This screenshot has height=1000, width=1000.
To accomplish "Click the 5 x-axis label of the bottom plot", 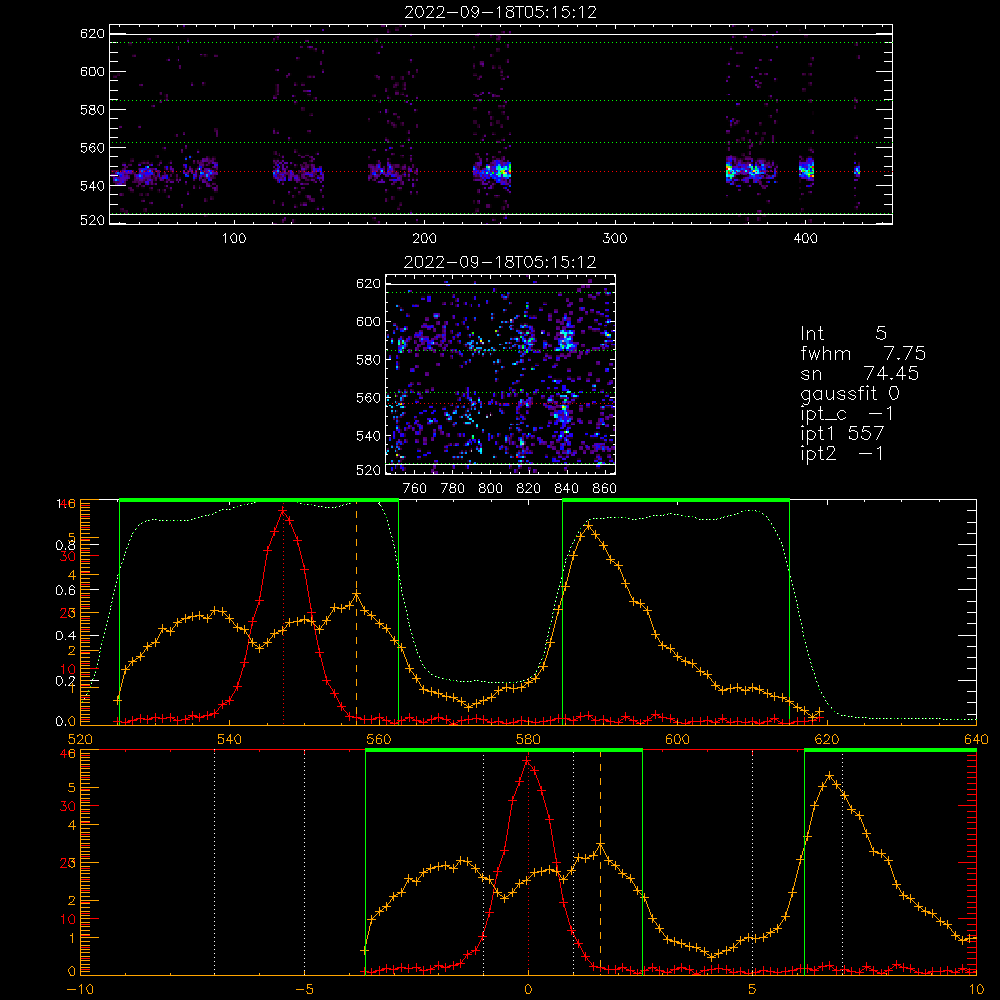I will [x=753, y=990].
